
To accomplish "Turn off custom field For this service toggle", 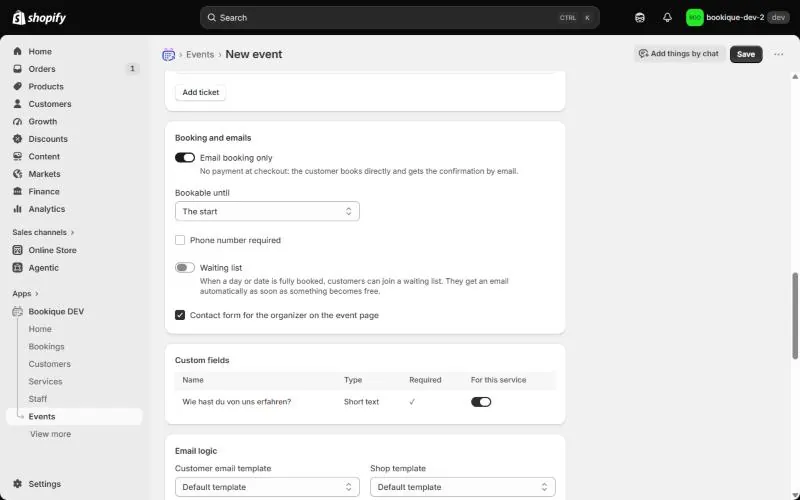I will (481, 402).
